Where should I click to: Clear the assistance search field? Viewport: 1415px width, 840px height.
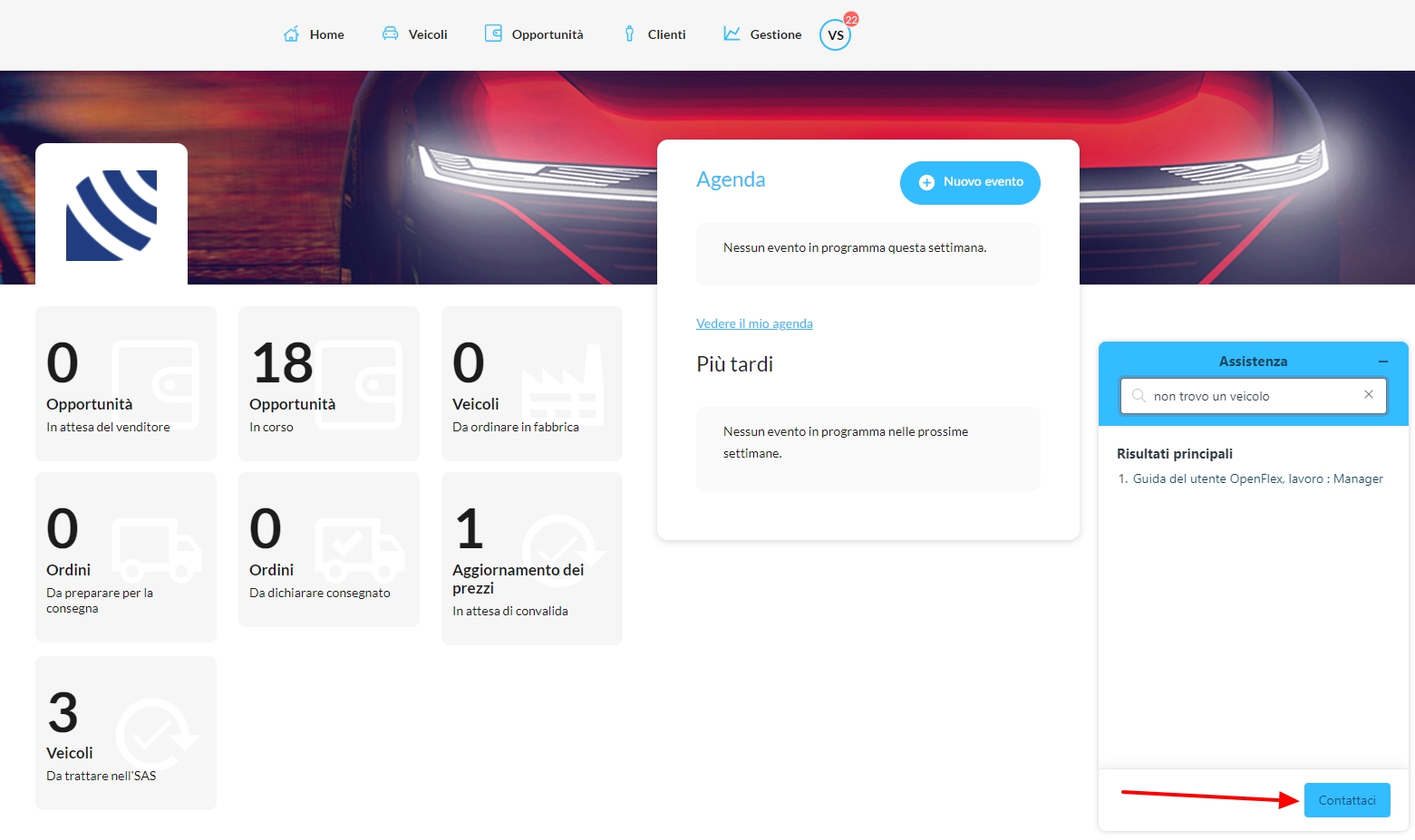[1369, 394]
